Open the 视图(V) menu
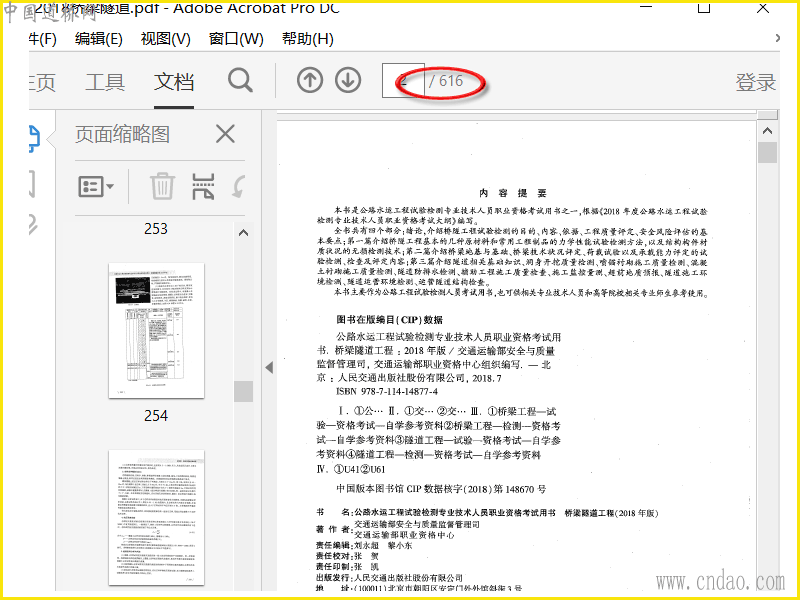This screenshot has width=800, height=600. pyautogui.click(x=166, y=39)
